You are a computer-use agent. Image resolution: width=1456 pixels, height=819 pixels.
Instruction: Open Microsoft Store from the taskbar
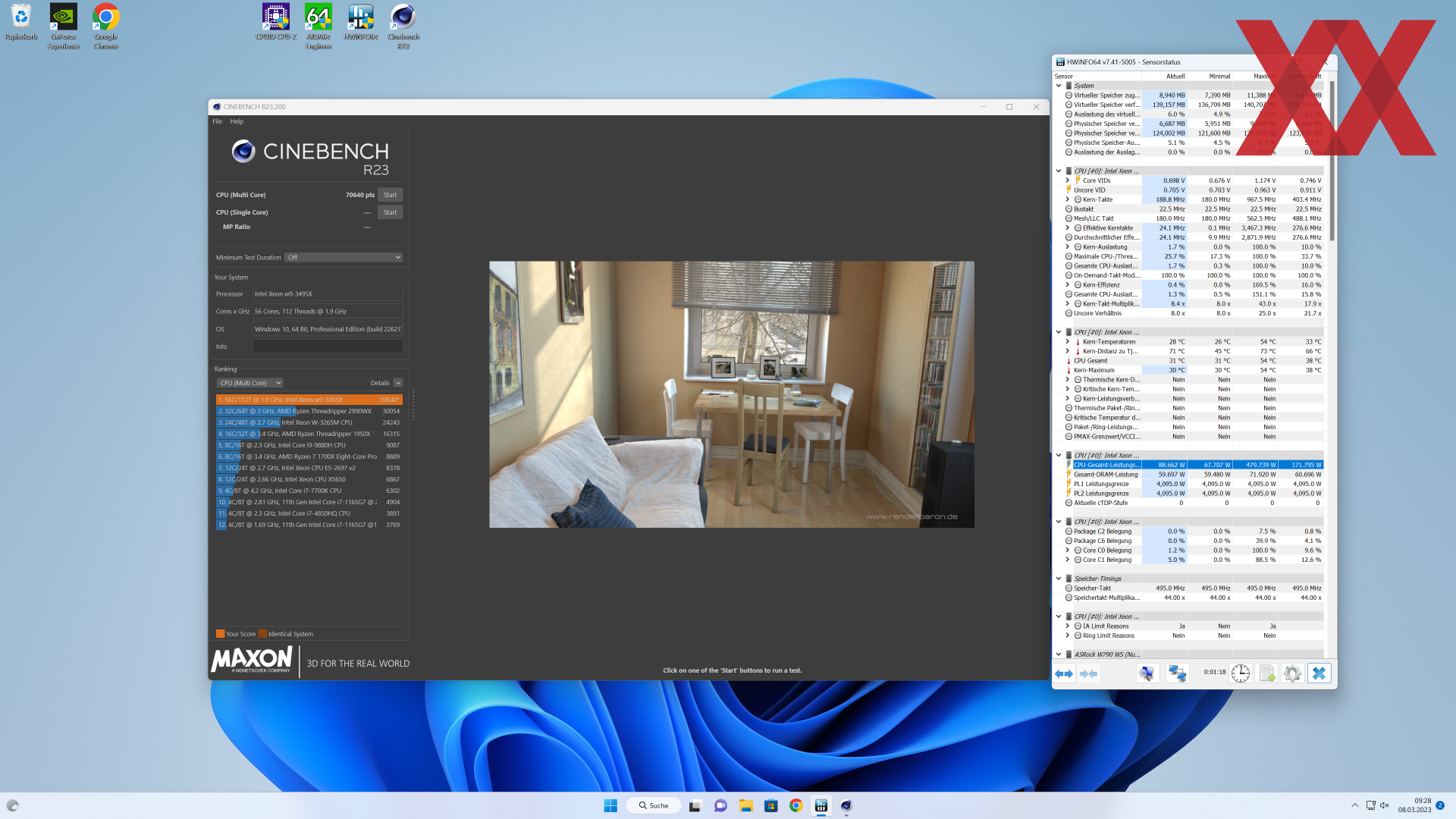pyautogui.click(x=771, y=805)
